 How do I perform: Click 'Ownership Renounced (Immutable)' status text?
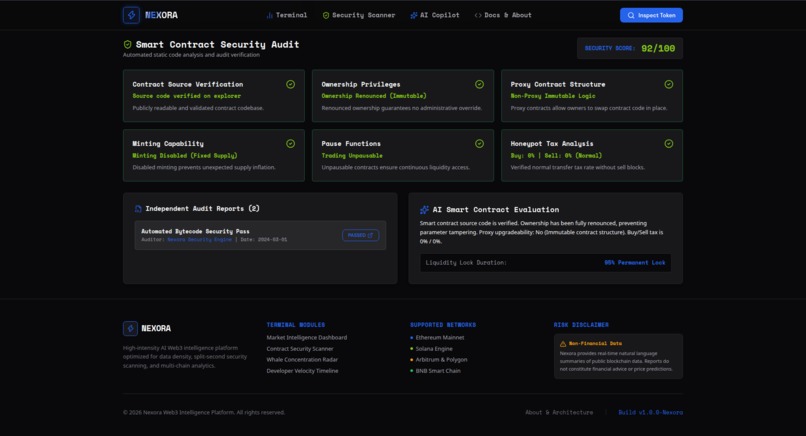[374, 96]
